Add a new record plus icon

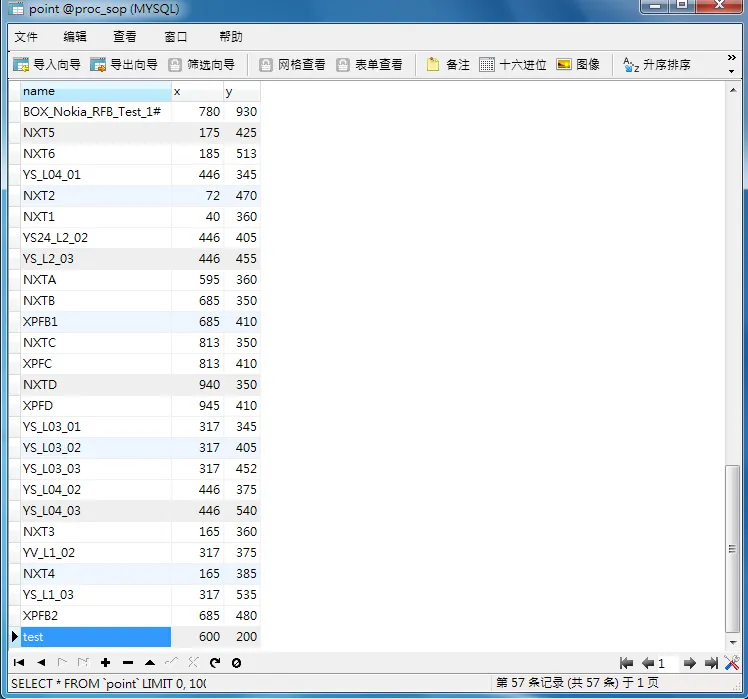click(x=106, y=662)
